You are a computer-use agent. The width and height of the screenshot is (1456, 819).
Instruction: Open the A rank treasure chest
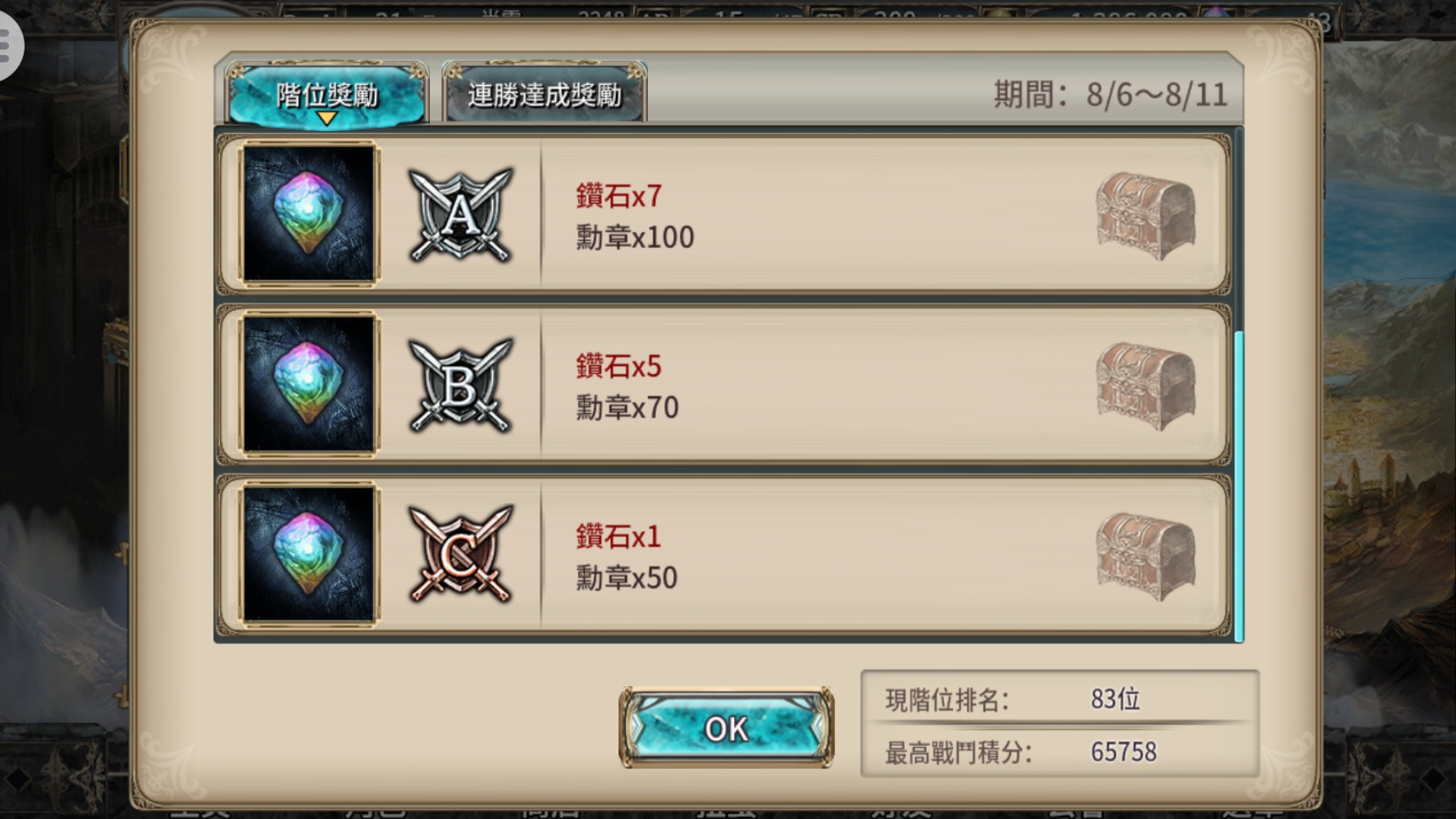tap(1145, 215)
